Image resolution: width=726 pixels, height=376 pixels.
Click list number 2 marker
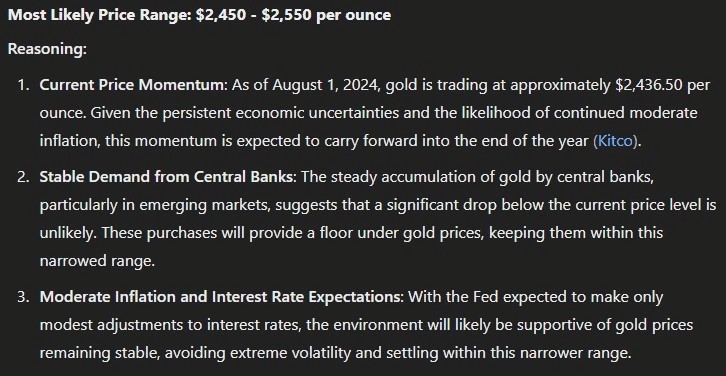click(x=23, y=177)
